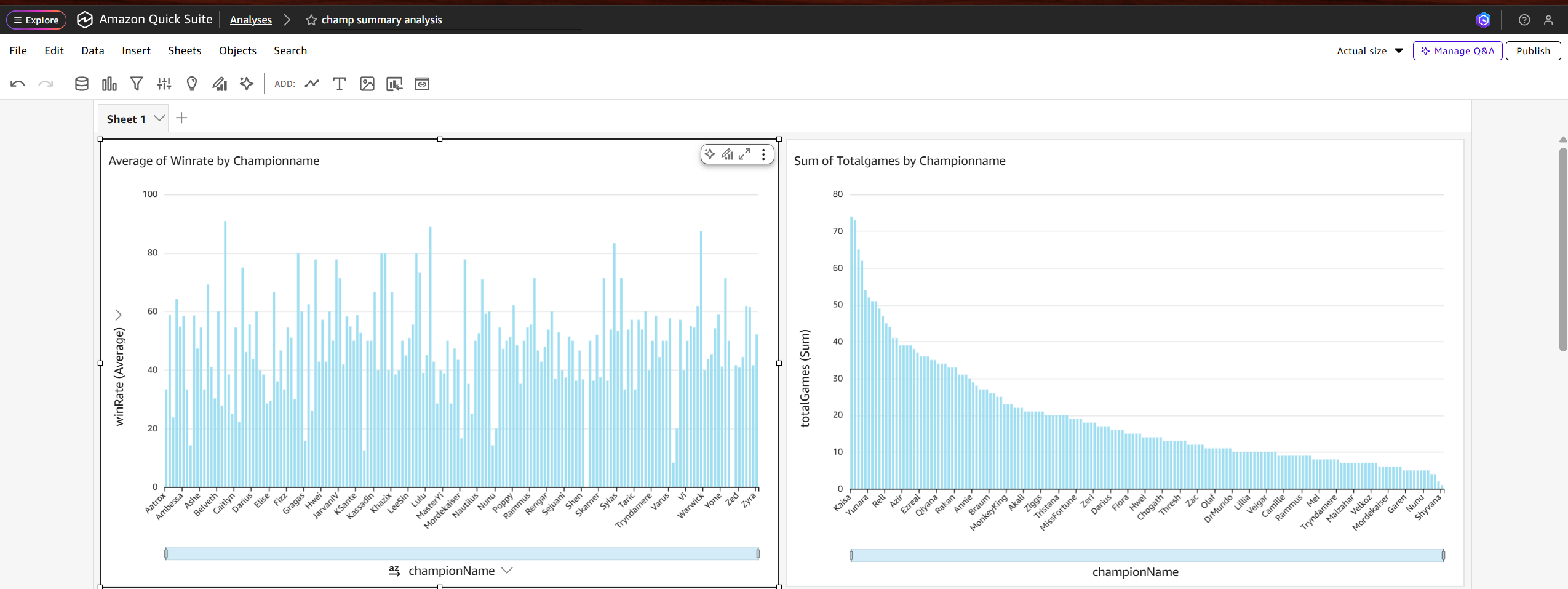Open the Insert menu
Screen dimensions: 1568x589
pyautogui.click(x=136, y=50)
